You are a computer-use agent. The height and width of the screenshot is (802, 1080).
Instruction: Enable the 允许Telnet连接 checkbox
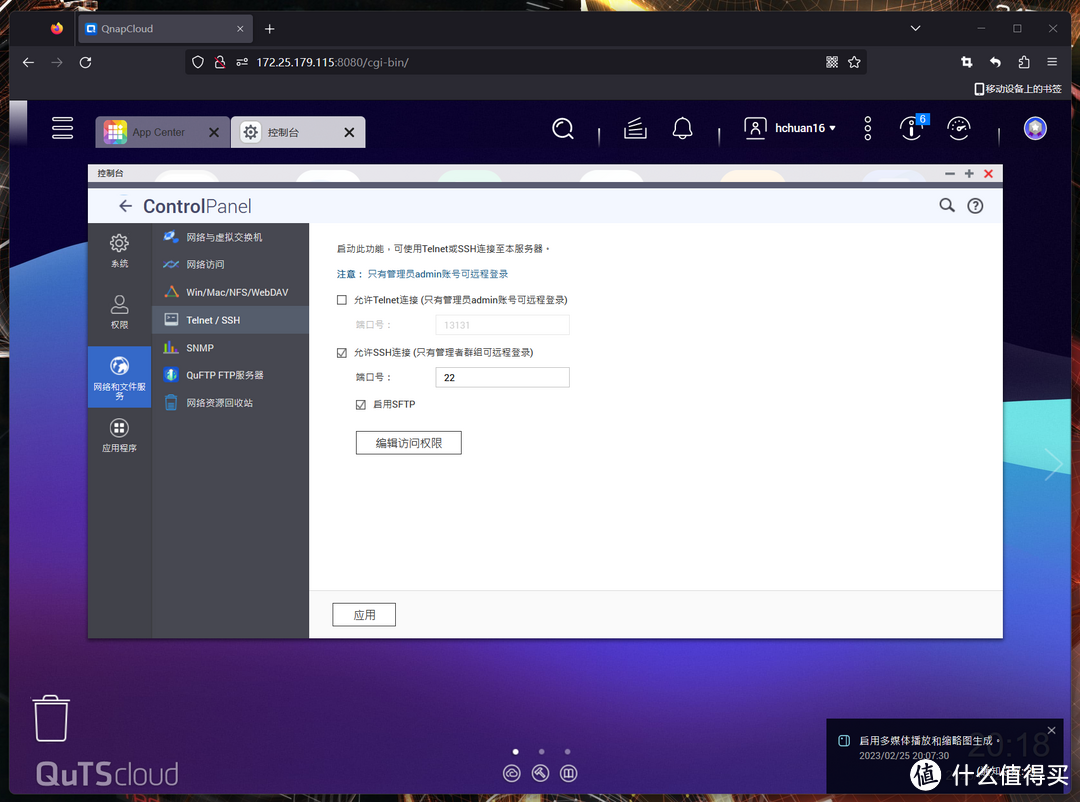pyautogui.click(x=342, y=300)
